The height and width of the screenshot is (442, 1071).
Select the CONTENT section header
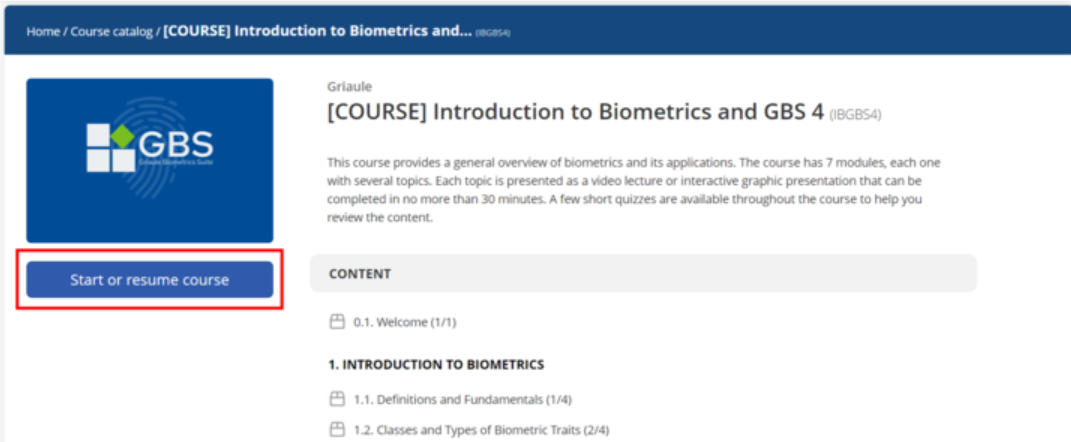[x=643, y=273]
